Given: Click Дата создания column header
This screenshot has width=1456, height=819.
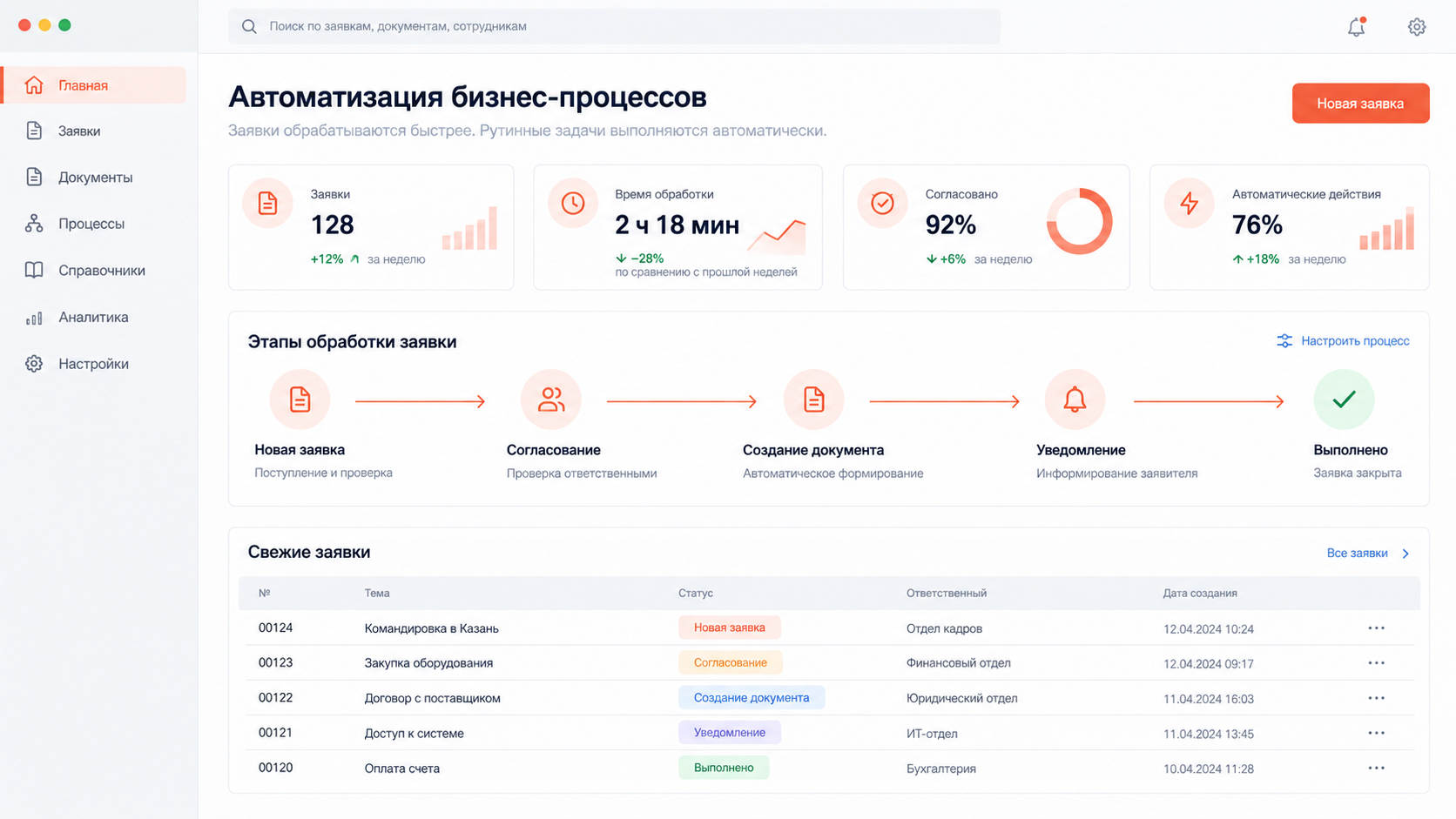Looking at the screenshot, I should (1200, 594).
